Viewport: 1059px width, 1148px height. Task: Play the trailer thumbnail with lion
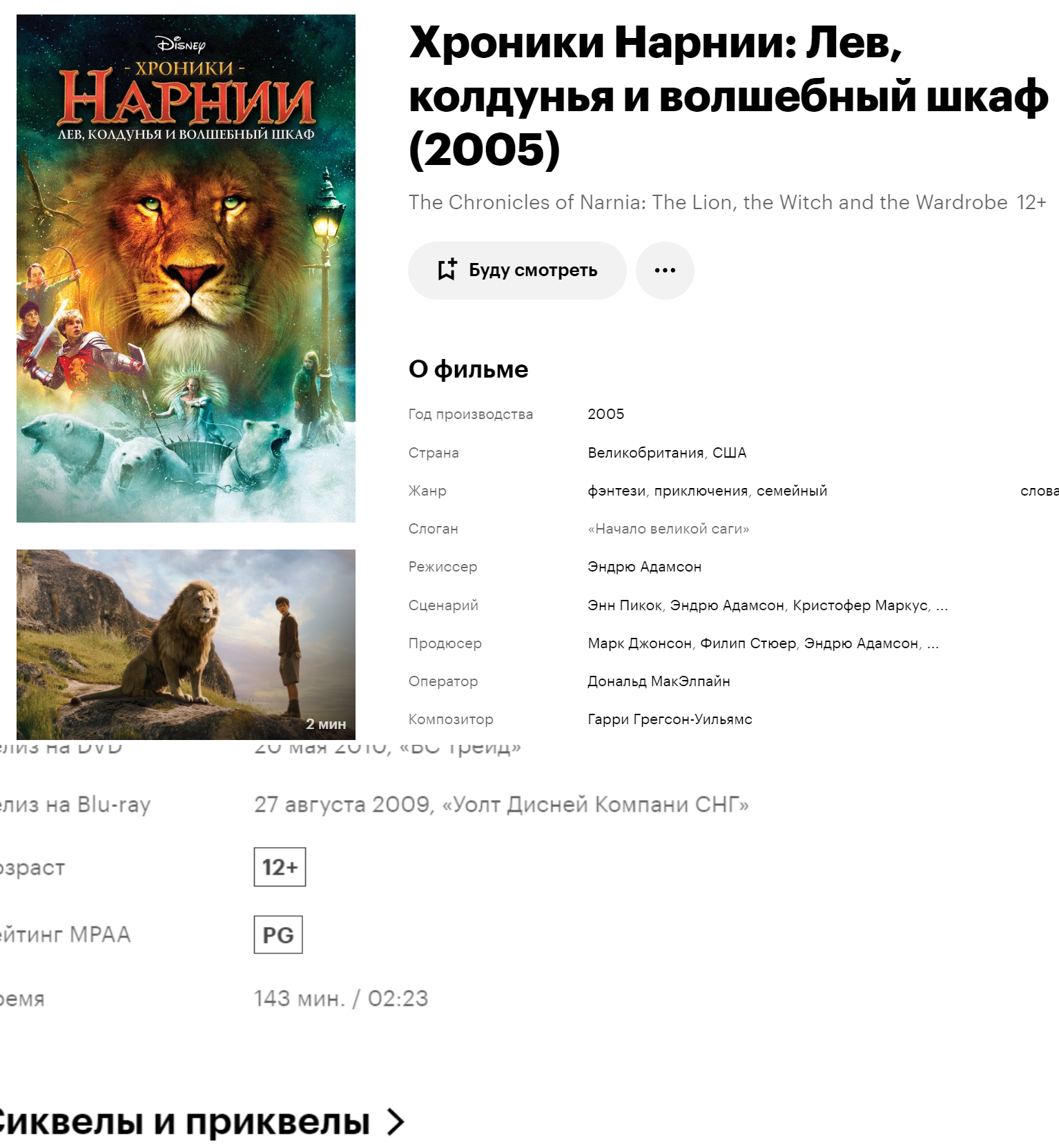click(186, 645)
